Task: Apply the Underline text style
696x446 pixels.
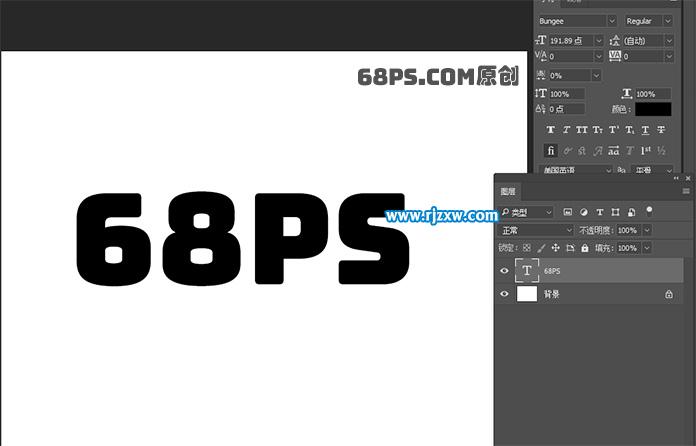Action: point(645,130)
